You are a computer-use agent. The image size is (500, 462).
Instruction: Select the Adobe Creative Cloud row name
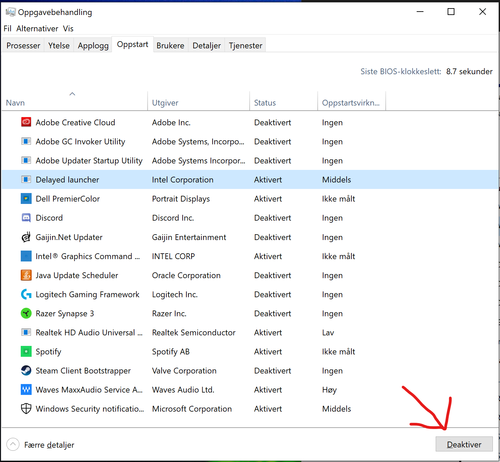[75, 122]
